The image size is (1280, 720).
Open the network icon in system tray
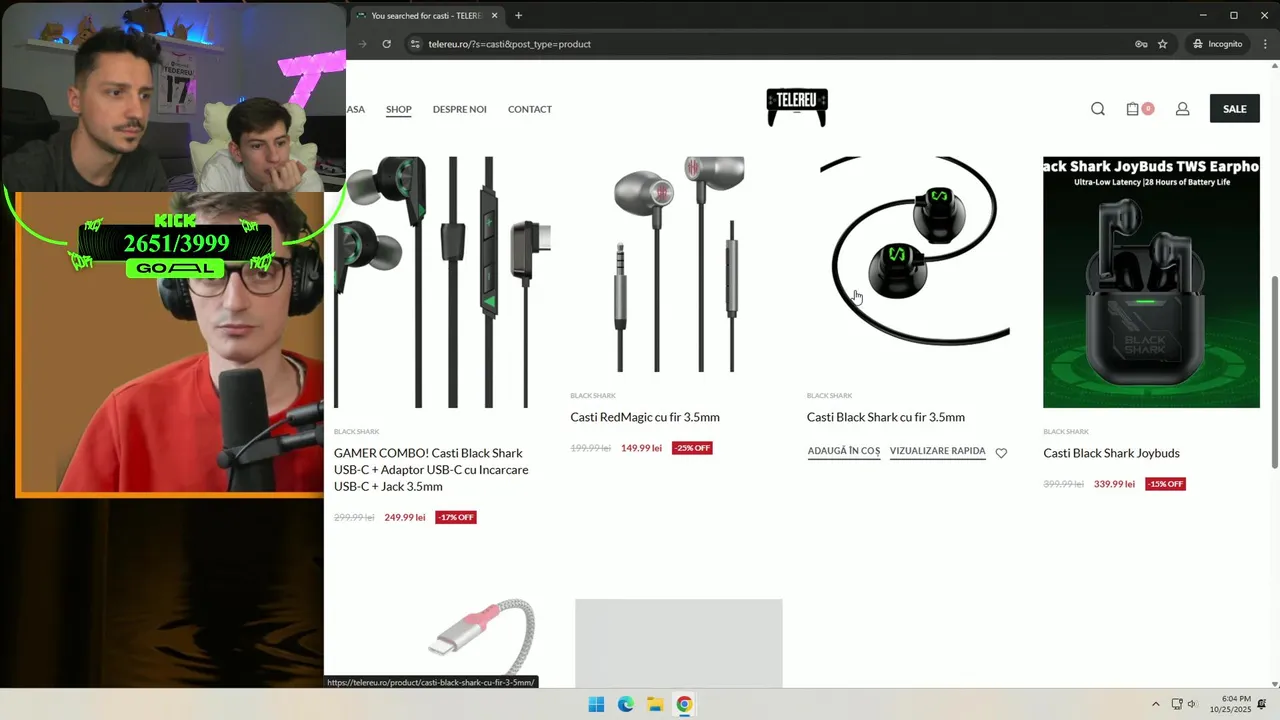1177,704
